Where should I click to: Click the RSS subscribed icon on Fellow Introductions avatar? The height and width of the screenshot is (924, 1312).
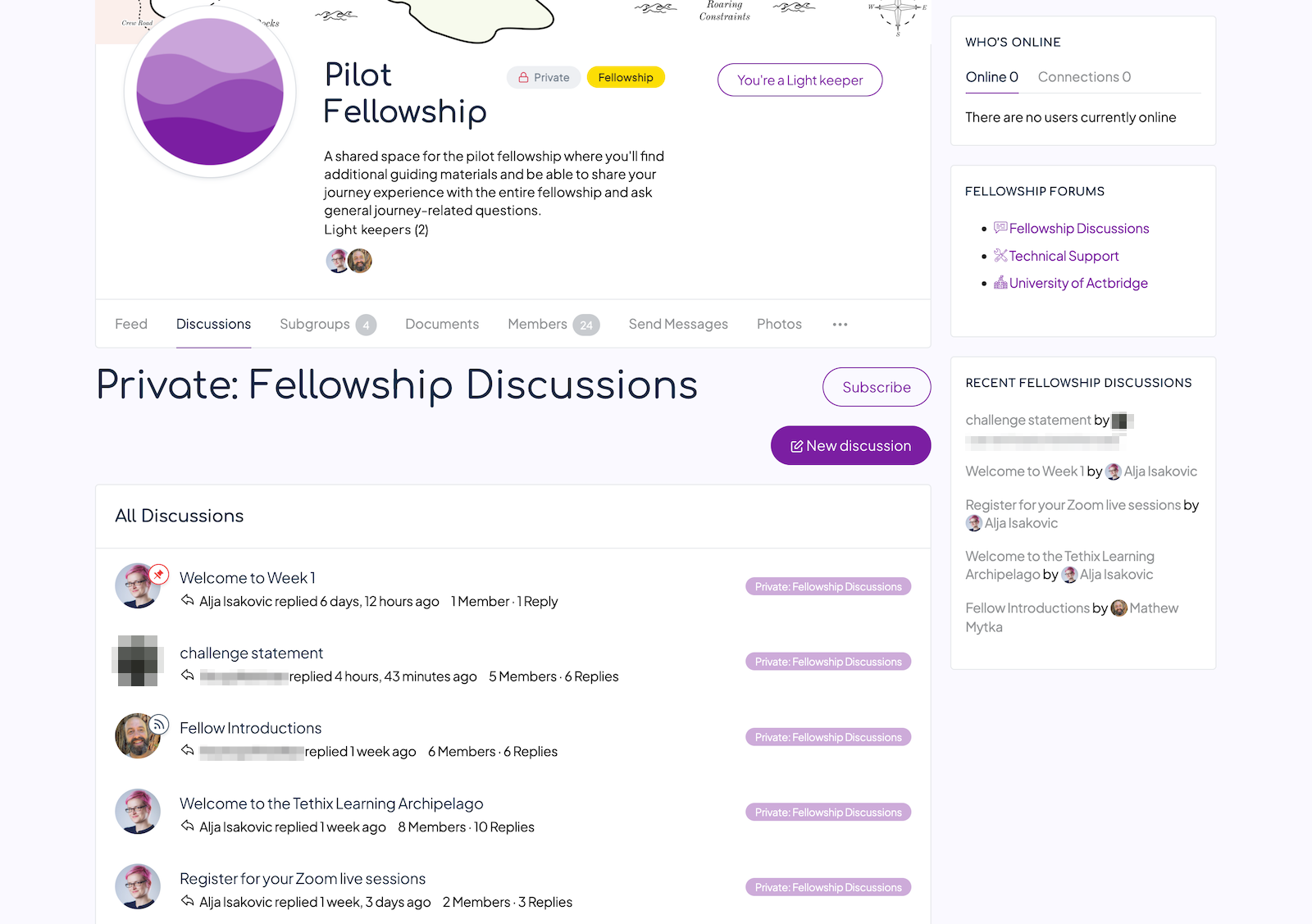pyautogui.click(x=159, y=724)
